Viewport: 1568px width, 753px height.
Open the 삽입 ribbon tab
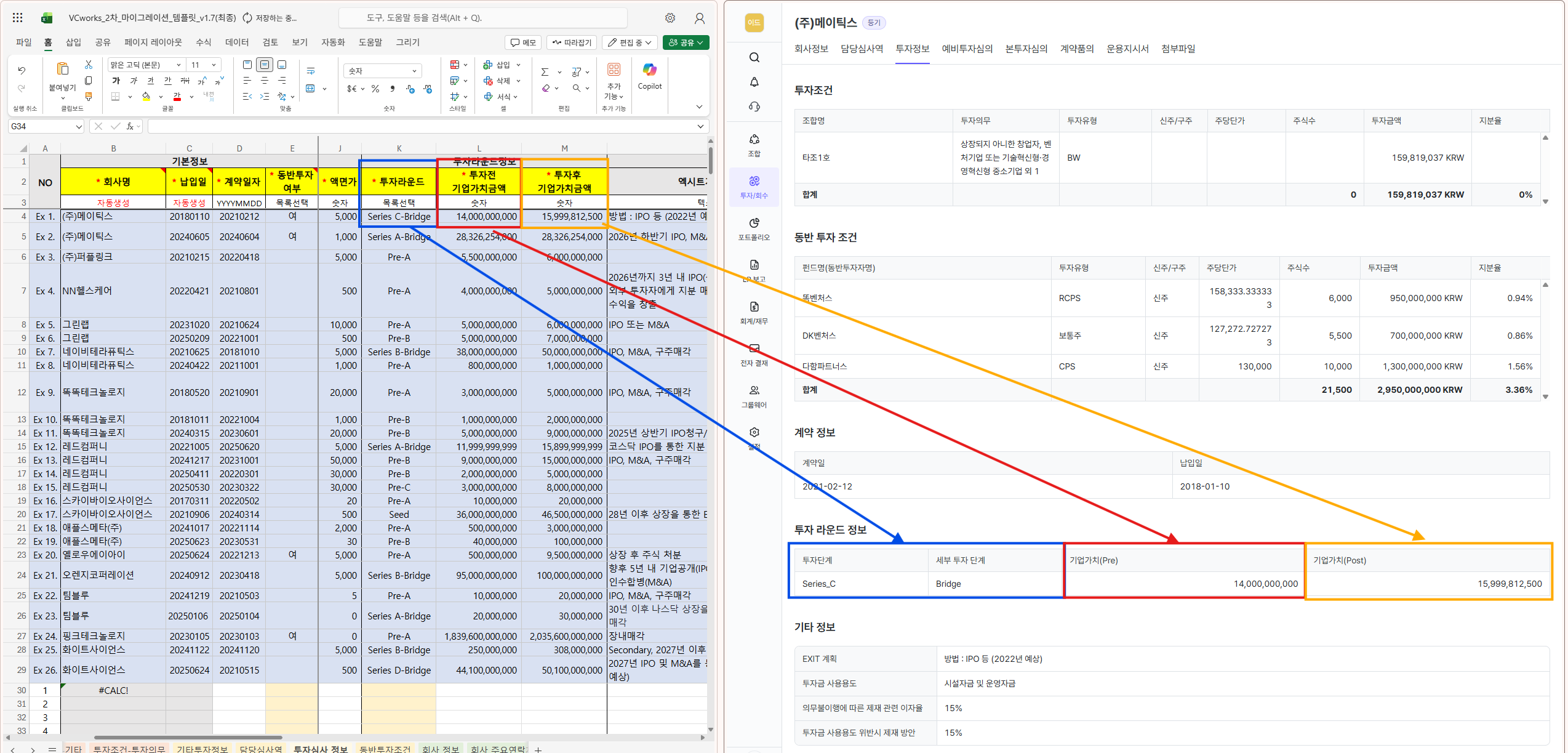73,42
